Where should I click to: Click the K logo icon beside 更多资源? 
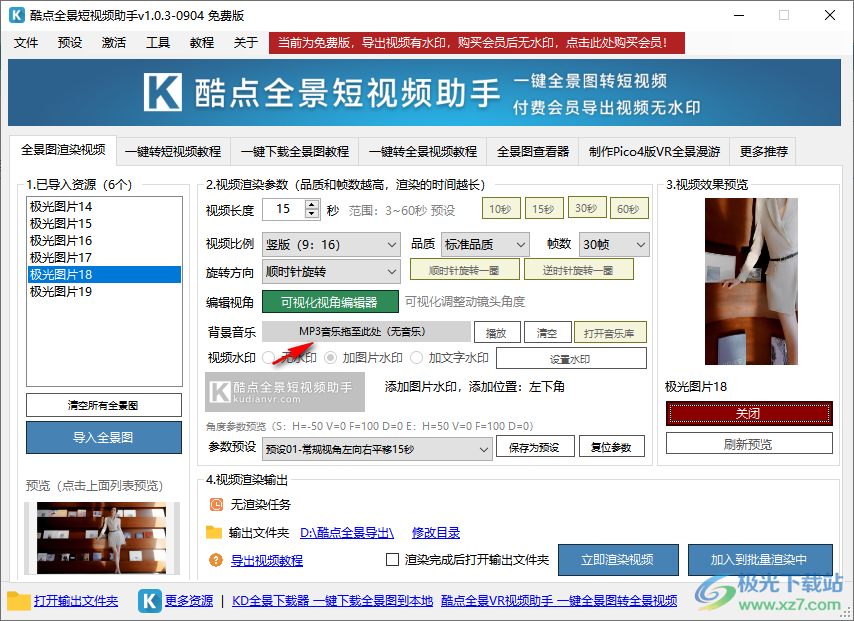(x=149, y=601)
